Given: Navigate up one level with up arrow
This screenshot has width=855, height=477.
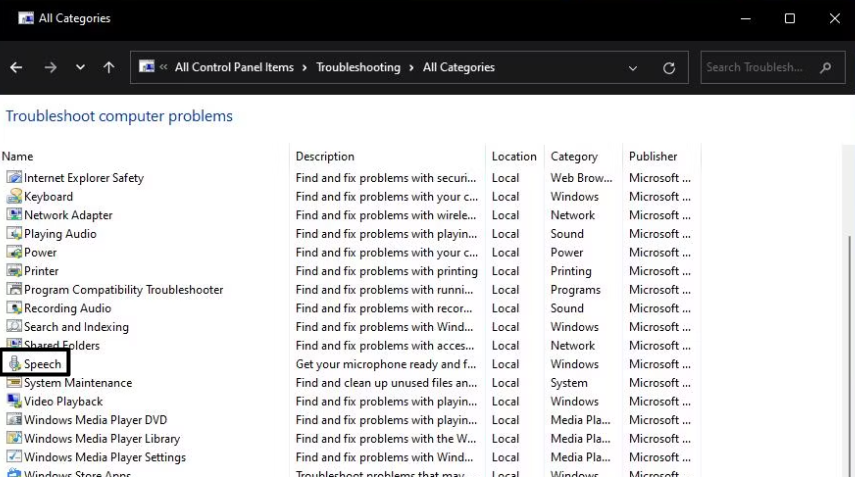Looking at the screenshot, I should 109,68.
